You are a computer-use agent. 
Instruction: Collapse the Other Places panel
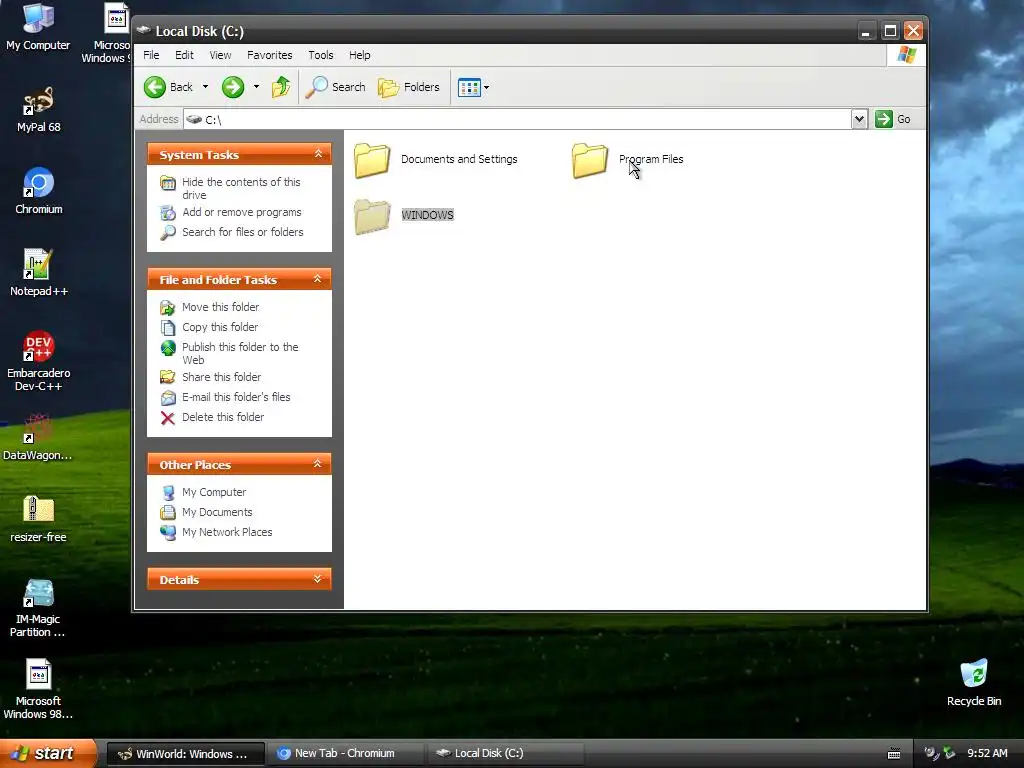coord(317,464)
